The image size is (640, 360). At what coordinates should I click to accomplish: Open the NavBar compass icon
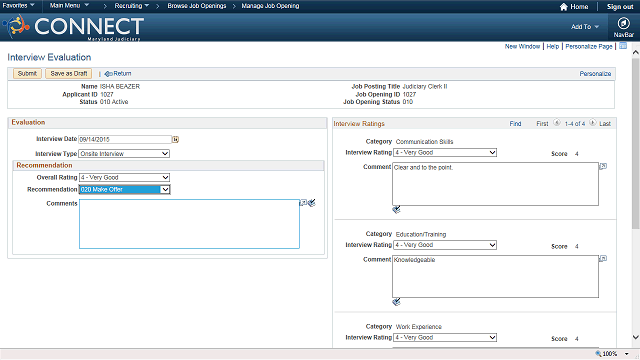pos(623,23)
